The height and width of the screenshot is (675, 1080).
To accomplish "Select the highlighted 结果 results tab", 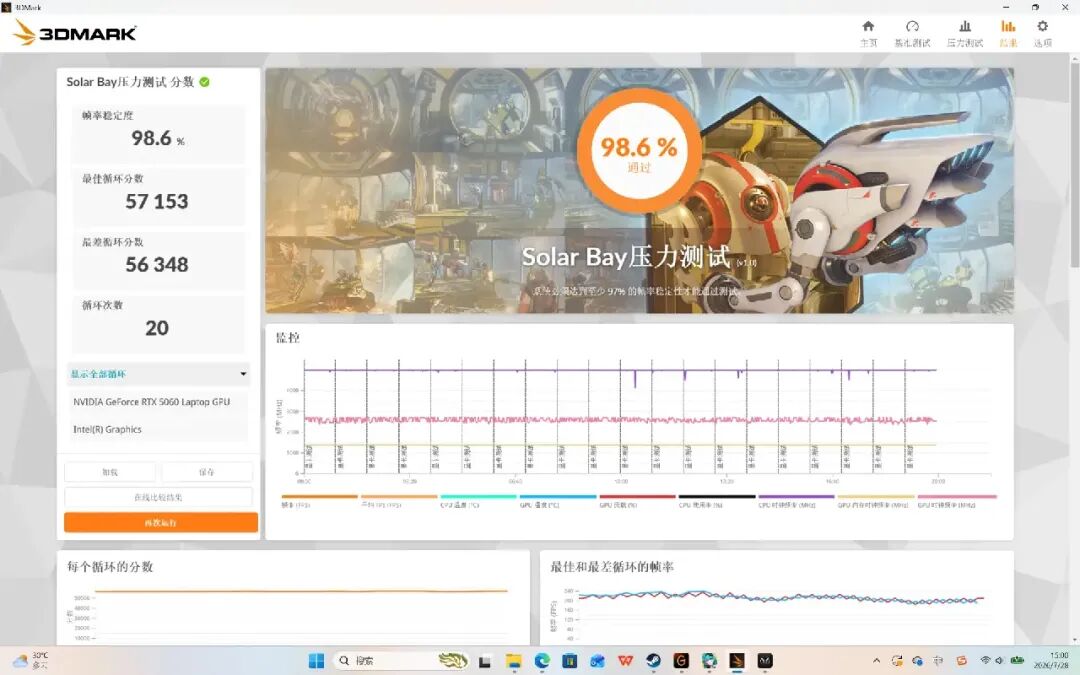I will [x=1008, y=33].
